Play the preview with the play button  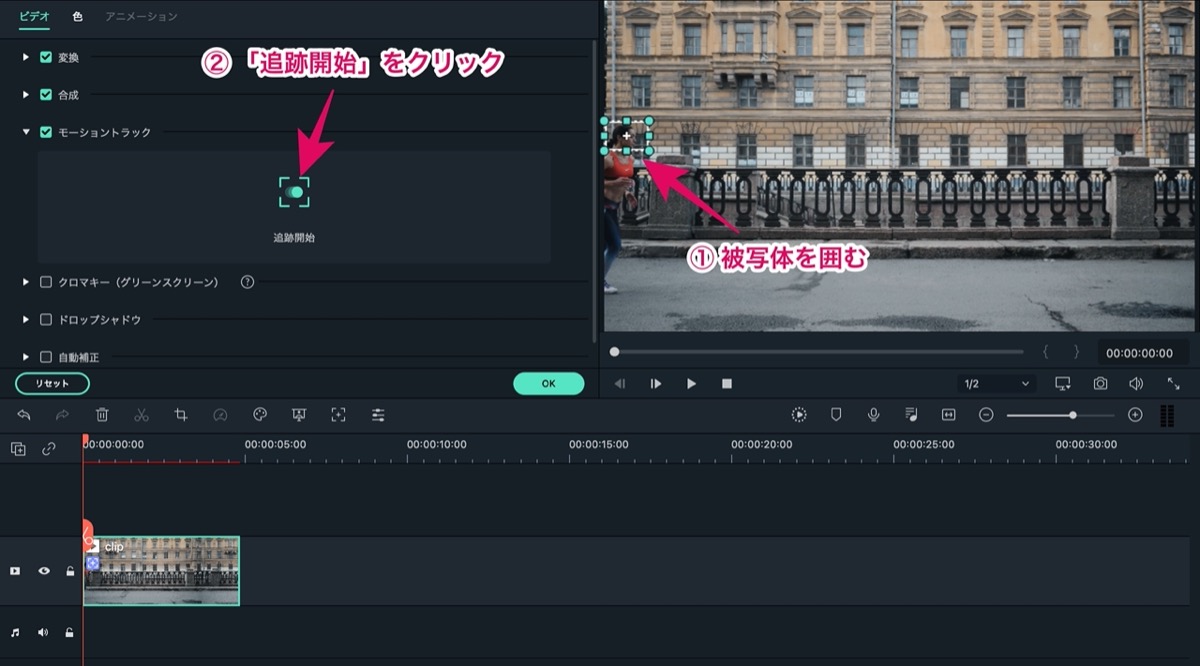click(x=691, y=384)
